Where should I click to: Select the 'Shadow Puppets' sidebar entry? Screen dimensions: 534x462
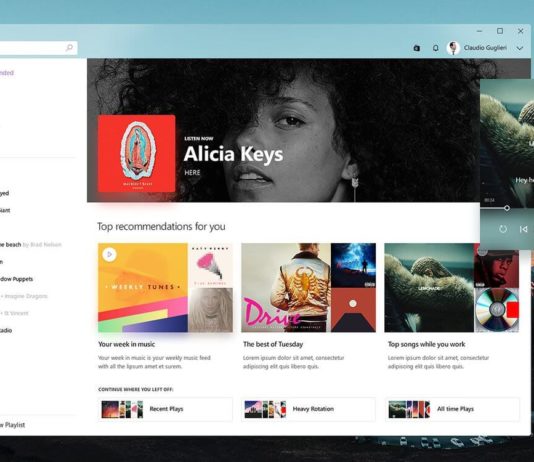coord(16,279)
